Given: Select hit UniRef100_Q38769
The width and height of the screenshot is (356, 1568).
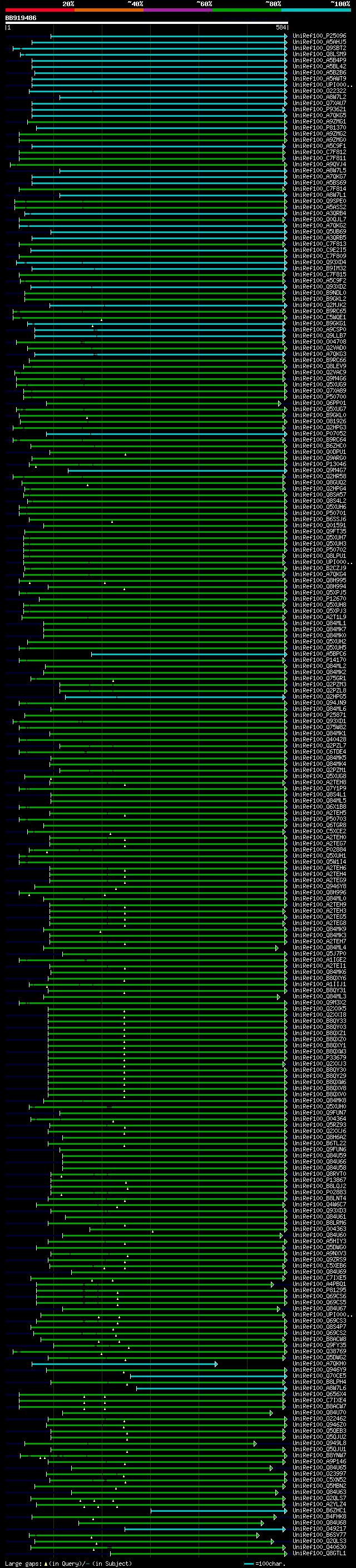Looking at the screenshot, I should [x=319, y=1351].
